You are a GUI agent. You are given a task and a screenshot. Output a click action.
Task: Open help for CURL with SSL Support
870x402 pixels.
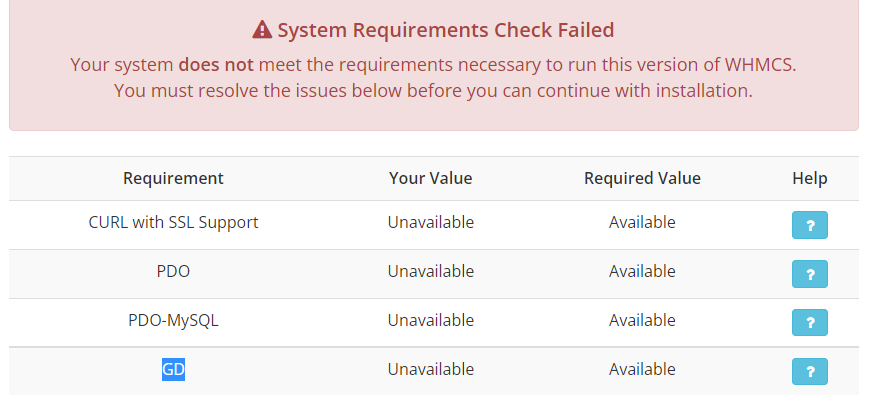(809, 225)
